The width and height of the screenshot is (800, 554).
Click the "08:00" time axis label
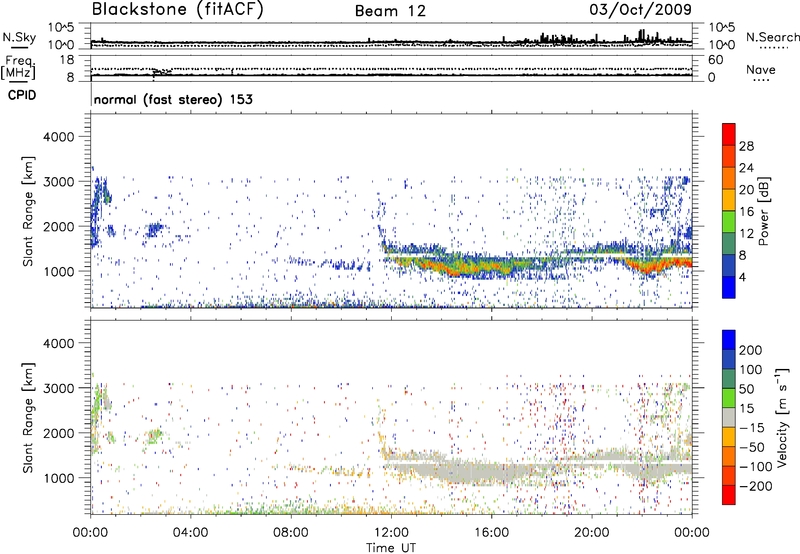[291, 533]
